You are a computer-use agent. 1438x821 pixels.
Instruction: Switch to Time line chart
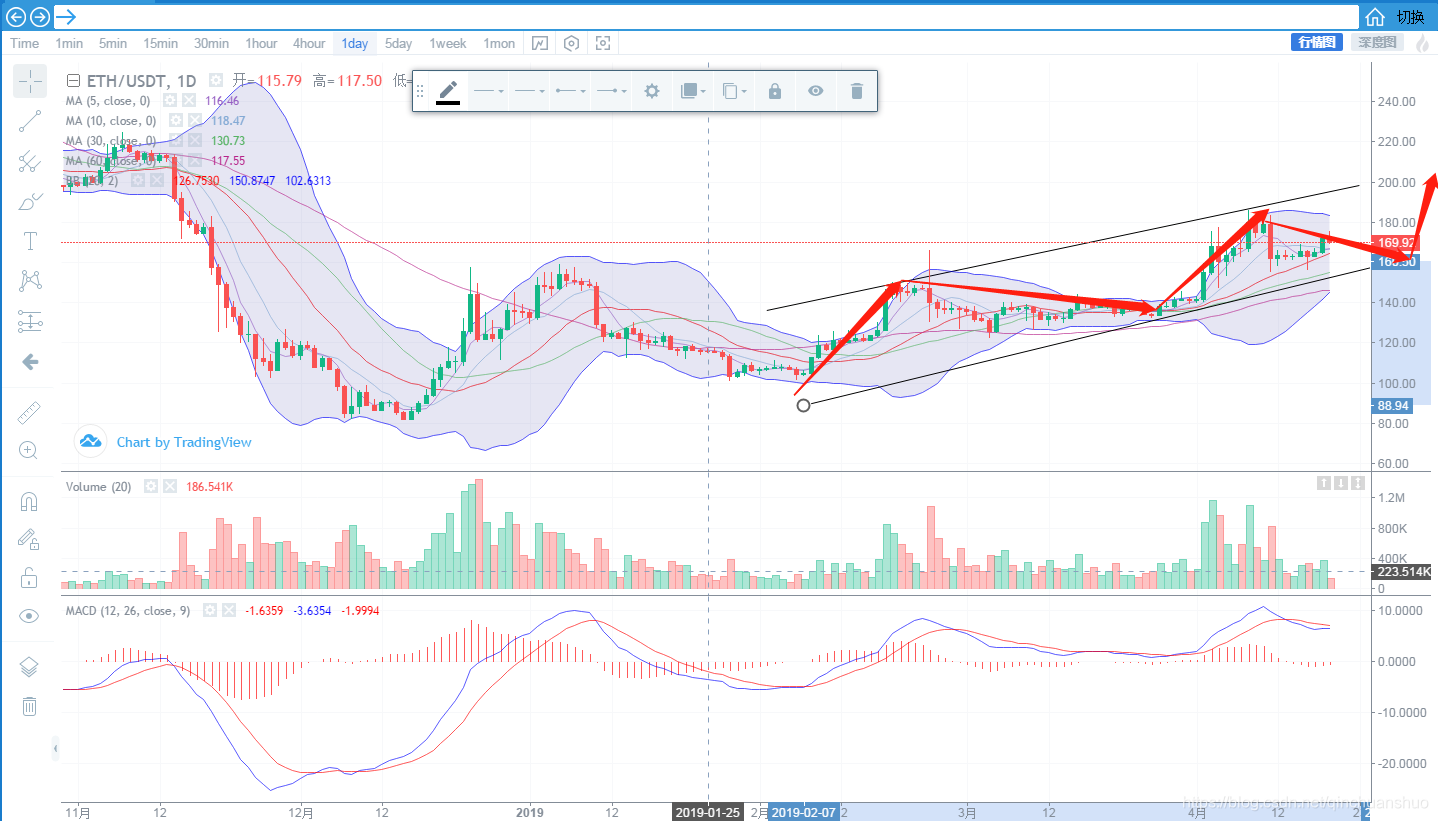click(x=25, y=43)
